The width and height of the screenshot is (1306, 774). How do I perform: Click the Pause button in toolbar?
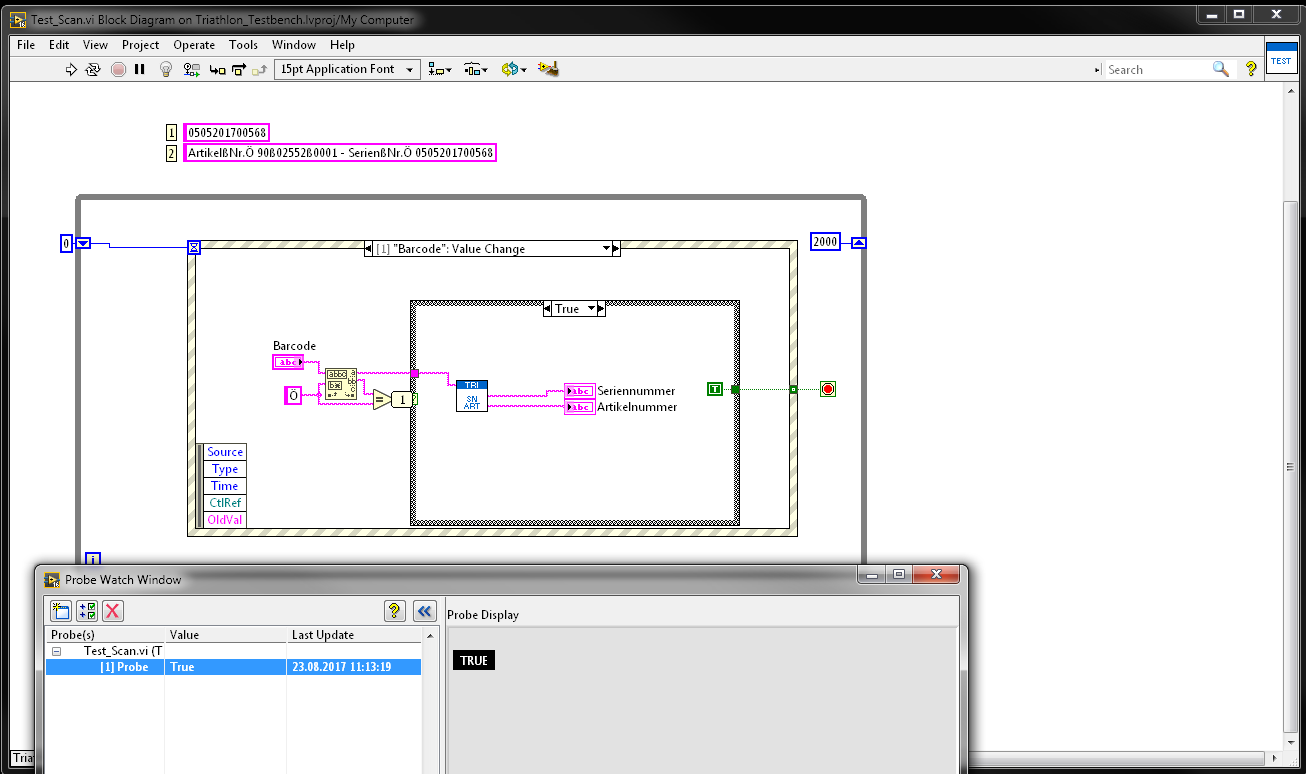tap(140, 70)
